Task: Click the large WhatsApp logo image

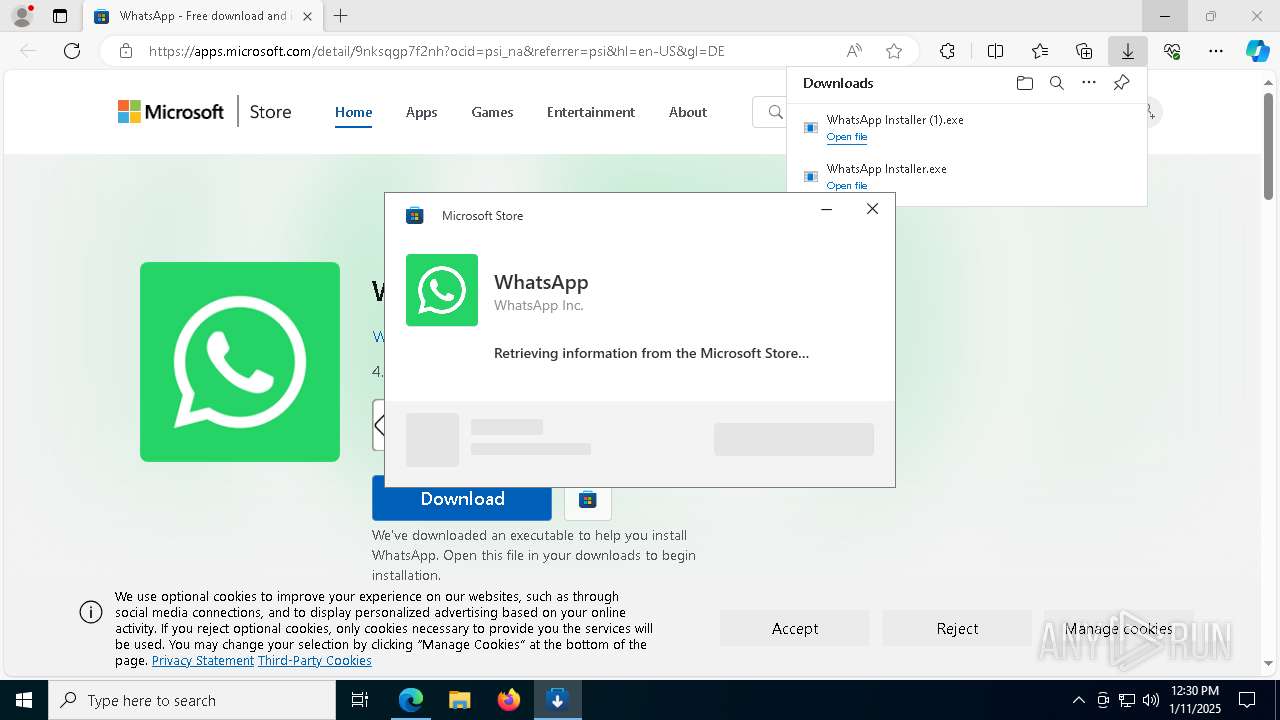Action: [x=240, y=362]
